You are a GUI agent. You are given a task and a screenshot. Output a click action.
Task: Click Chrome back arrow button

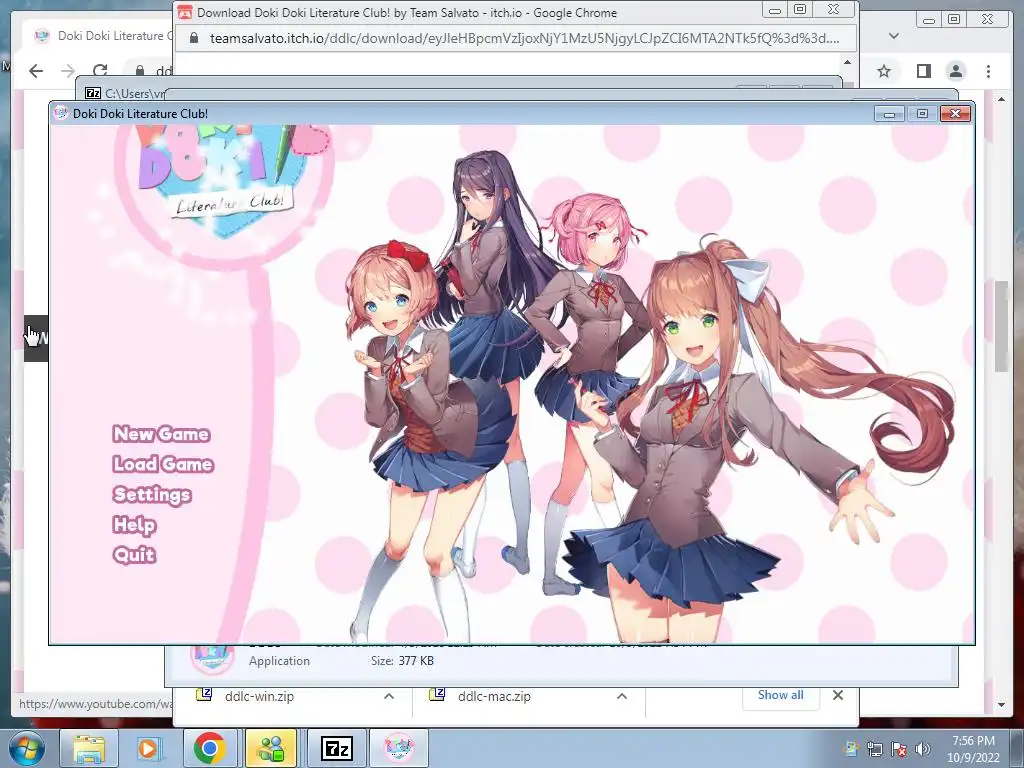tap(36, 71)
